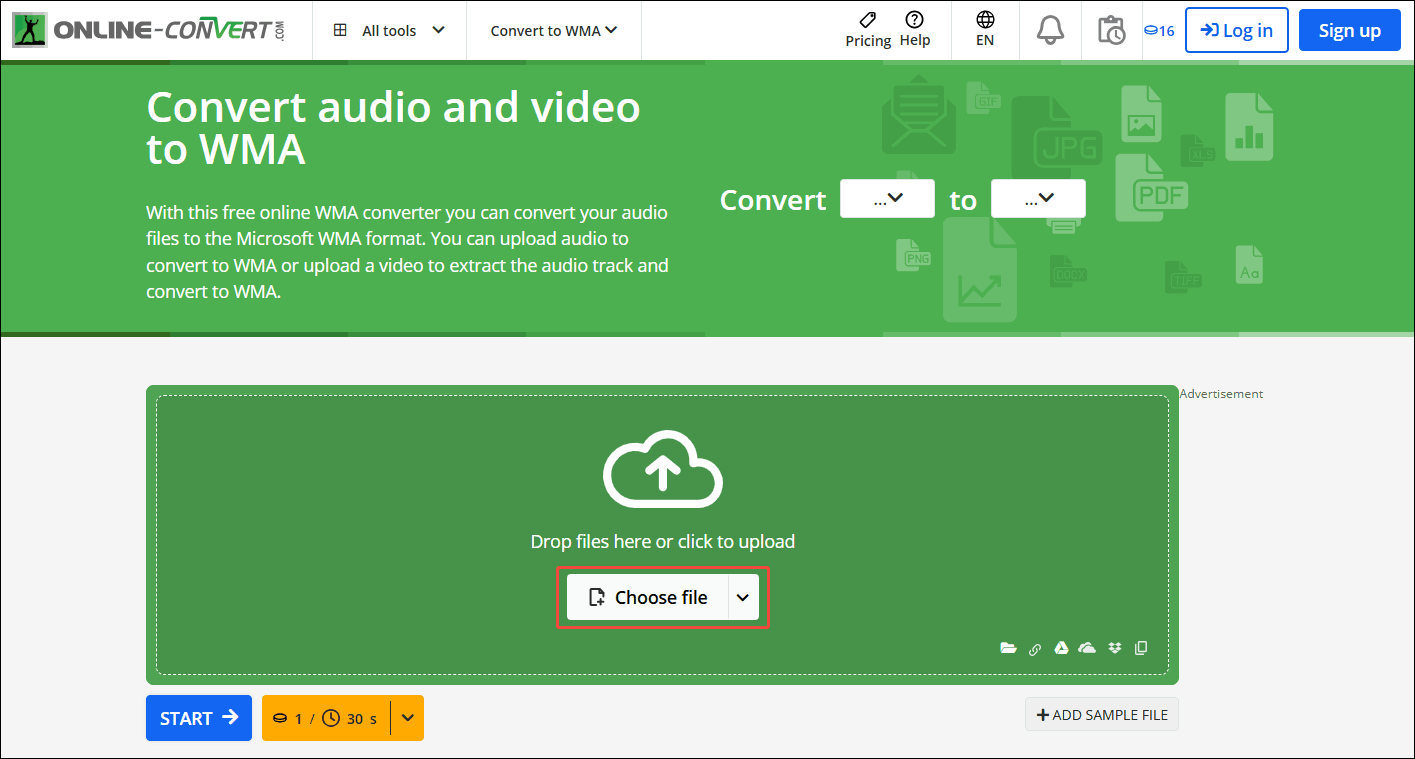Open the Convert to WMA menu
Viewport: 1415px width, 759px height.
point(553,30)
